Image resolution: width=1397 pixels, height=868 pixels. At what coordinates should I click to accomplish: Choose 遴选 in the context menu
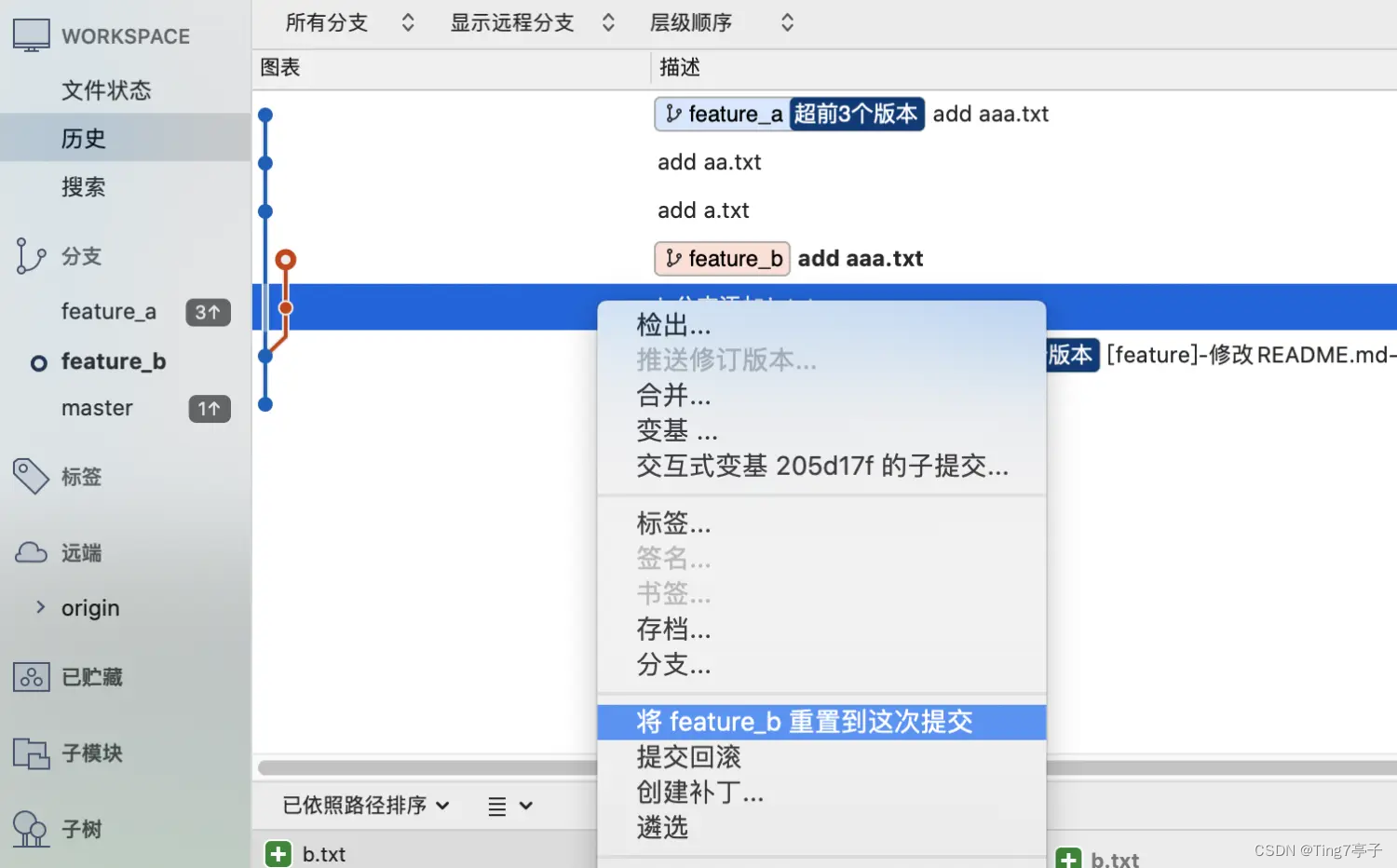(x=821, y=827)
